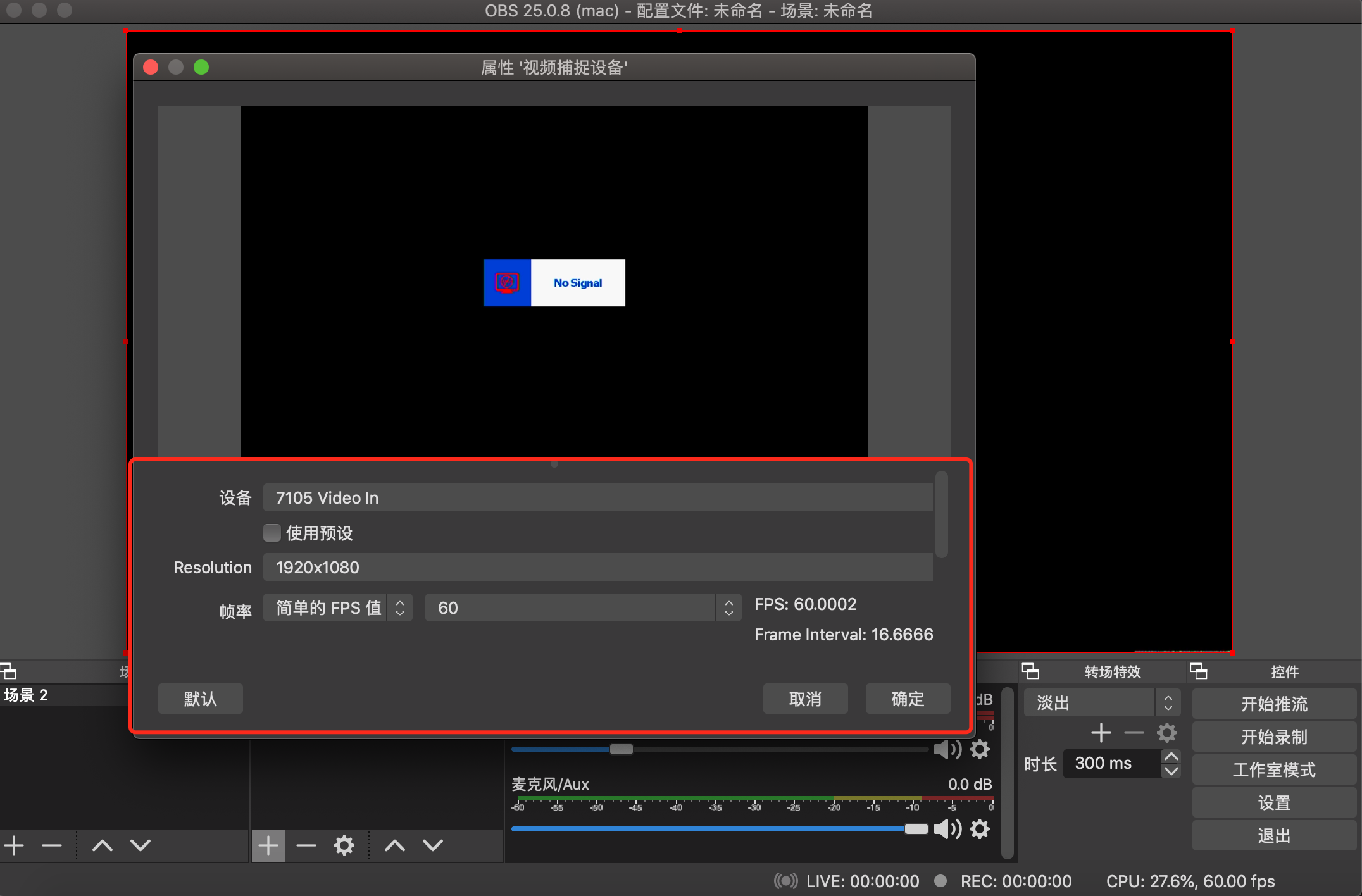Screen dimensions: 1362x896
Task: Pop out the 控件 dock panel icon
Action: pos(1198,671)
